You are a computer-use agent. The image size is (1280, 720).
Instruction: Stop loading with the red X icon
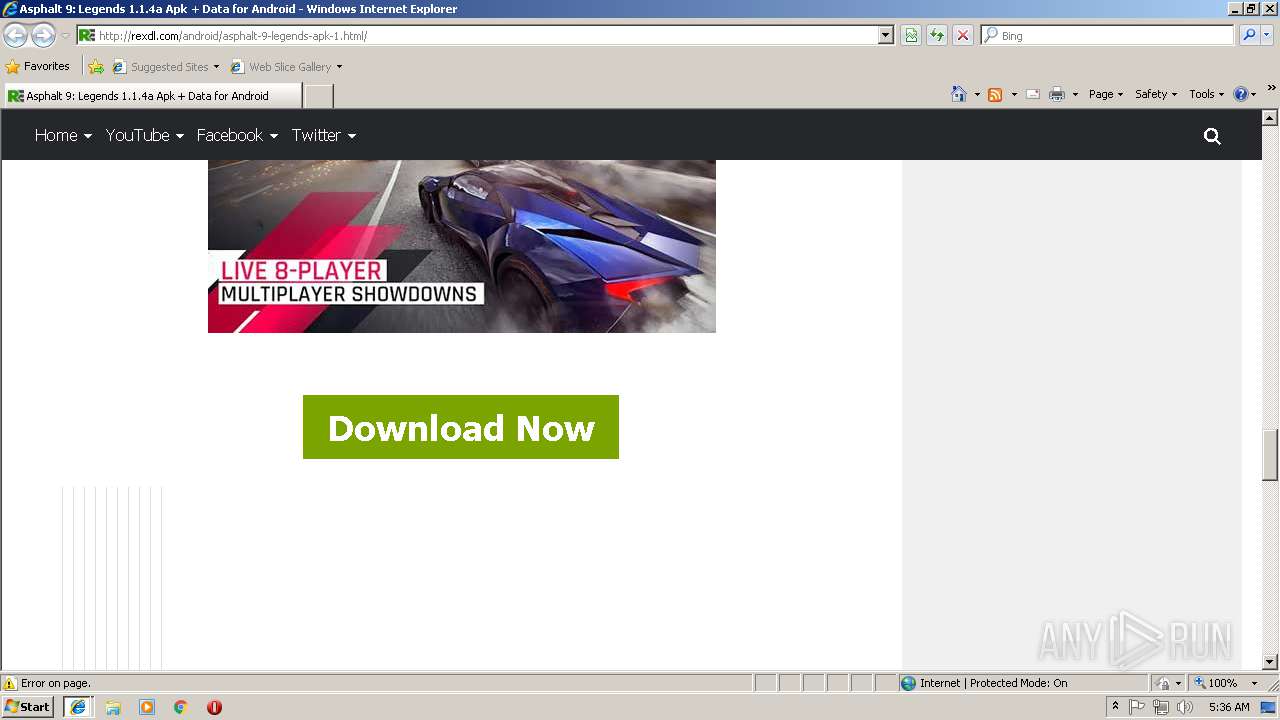click(962, 35)
